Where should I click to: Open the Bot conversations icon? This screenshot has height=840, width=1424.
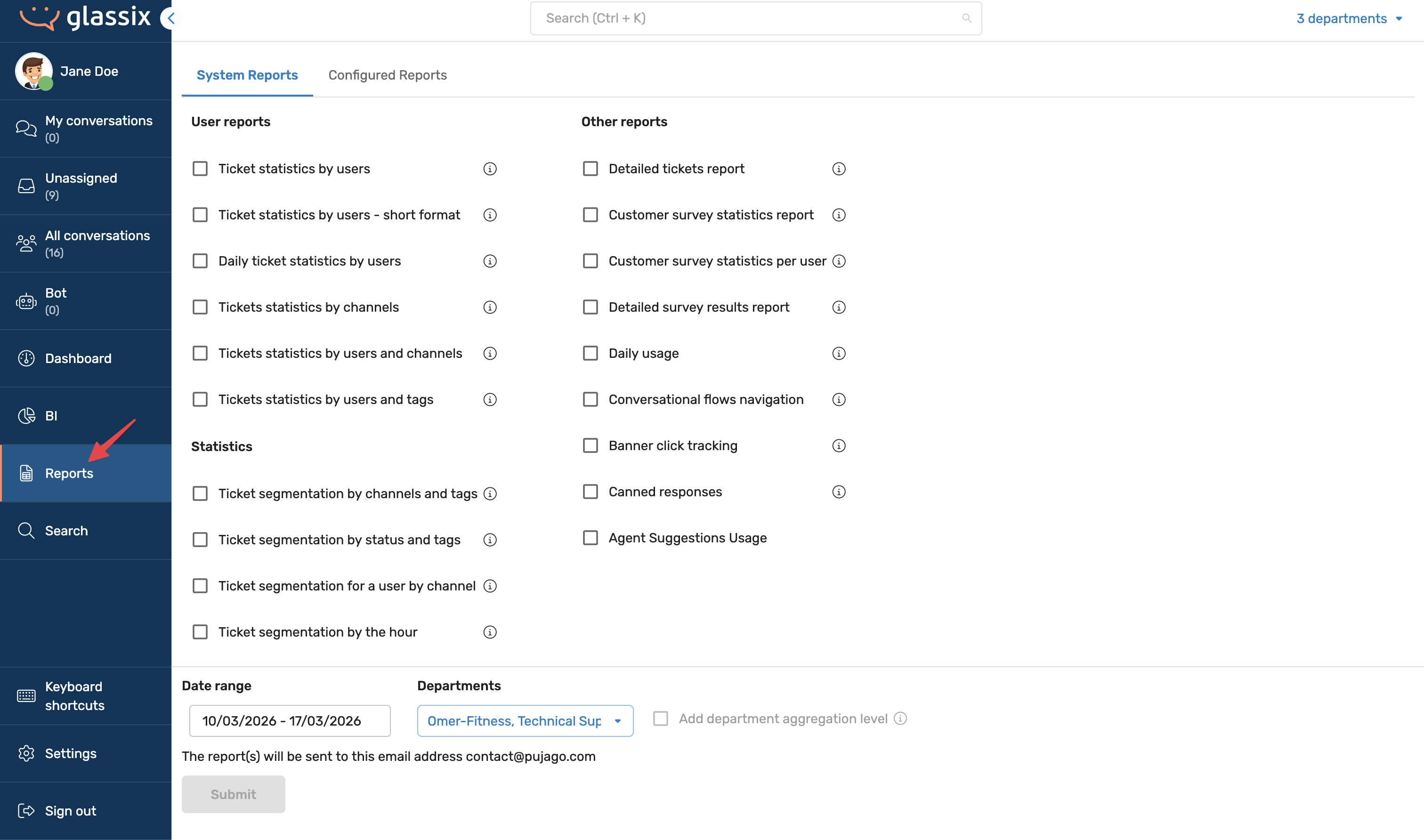coord(26,301)
